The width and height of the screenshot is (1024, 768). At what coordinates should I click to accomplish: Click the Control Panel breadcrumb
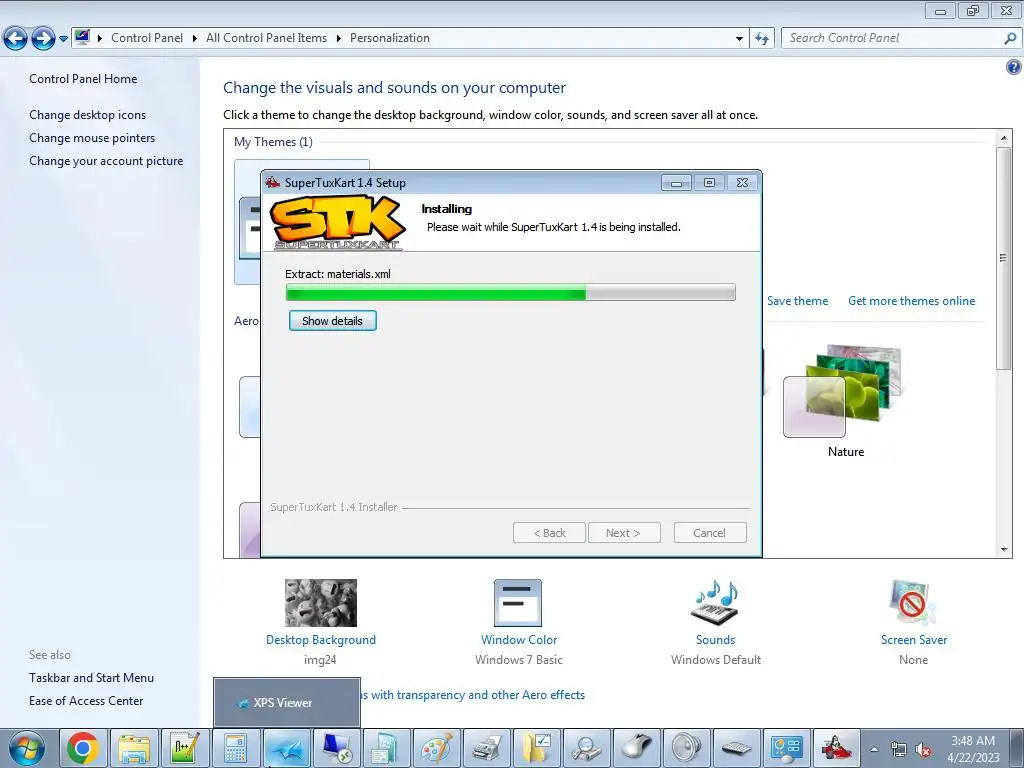147,38
